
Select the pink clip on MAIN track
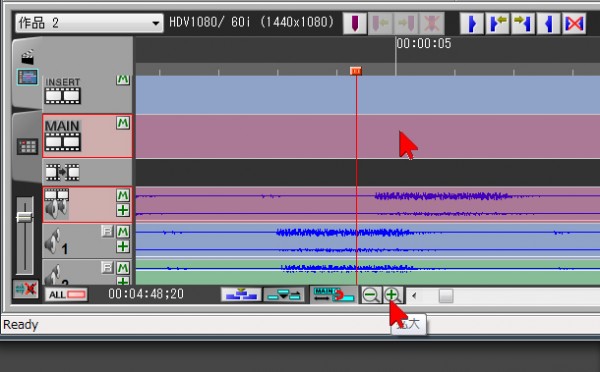click(x=368, y=137)
